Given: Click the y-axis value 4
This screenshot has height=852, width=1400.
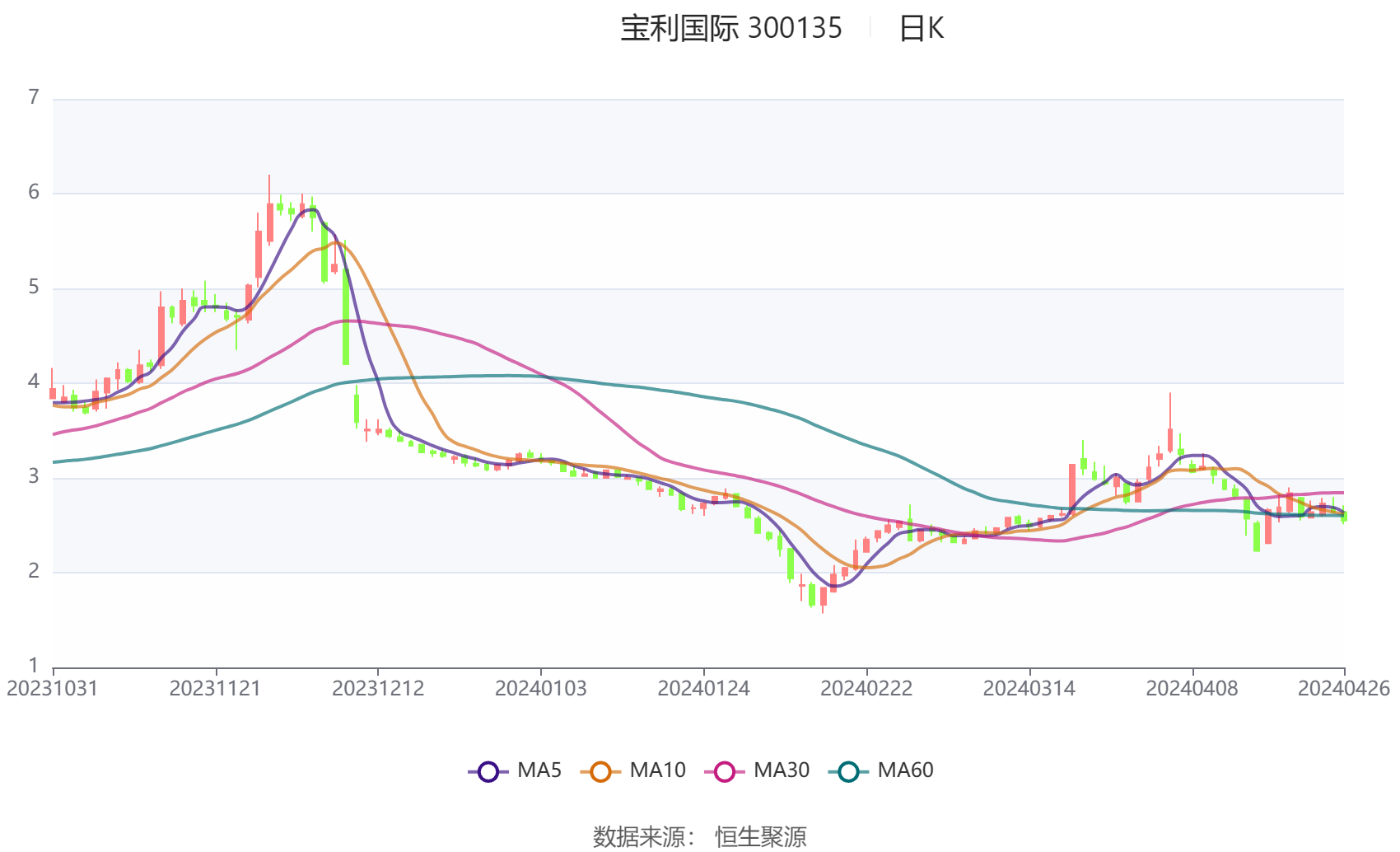Looking at the screenshot, I should (x=34, y=382).
